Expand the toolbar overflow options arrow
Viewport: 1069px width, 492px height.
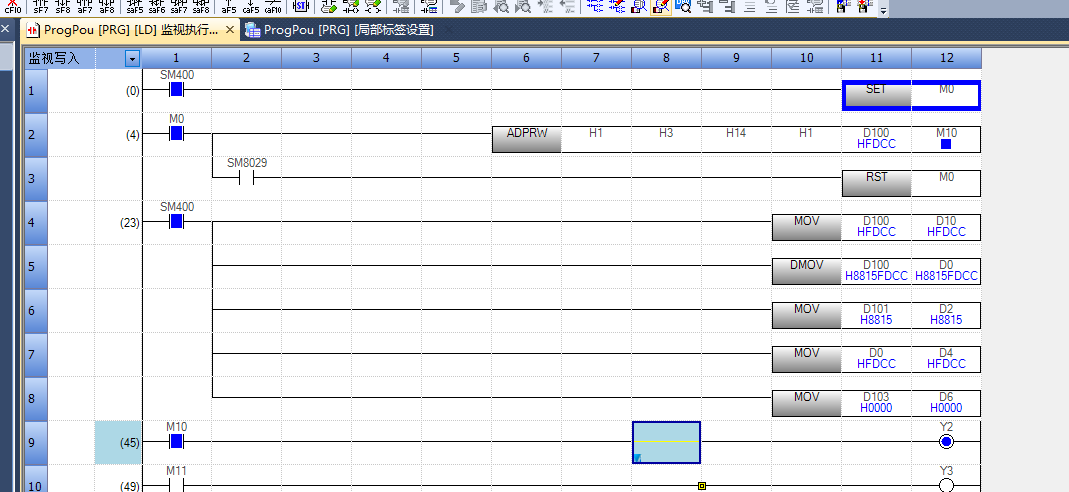point(883,10)
